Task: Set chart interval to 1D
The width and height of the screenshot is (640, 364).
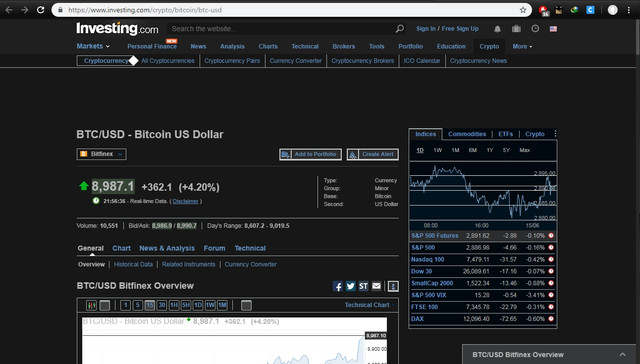Action: tap(198, 305)
